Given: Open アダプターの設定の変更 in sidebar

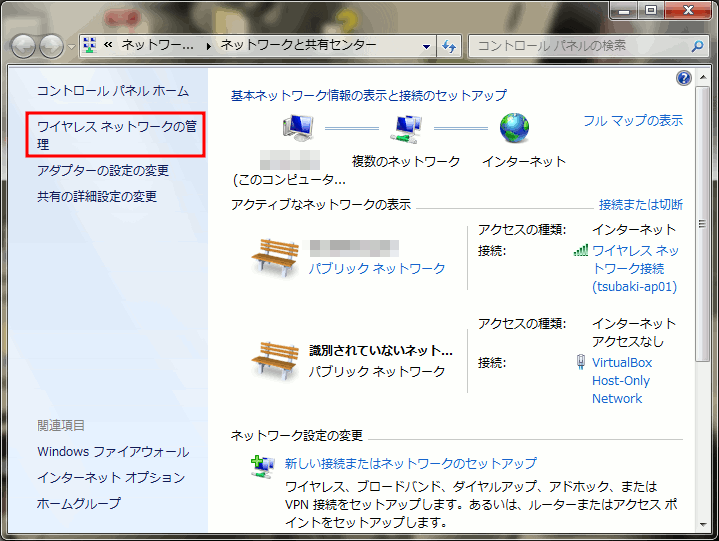Looking at the screenshot, I should pos(103,171).
